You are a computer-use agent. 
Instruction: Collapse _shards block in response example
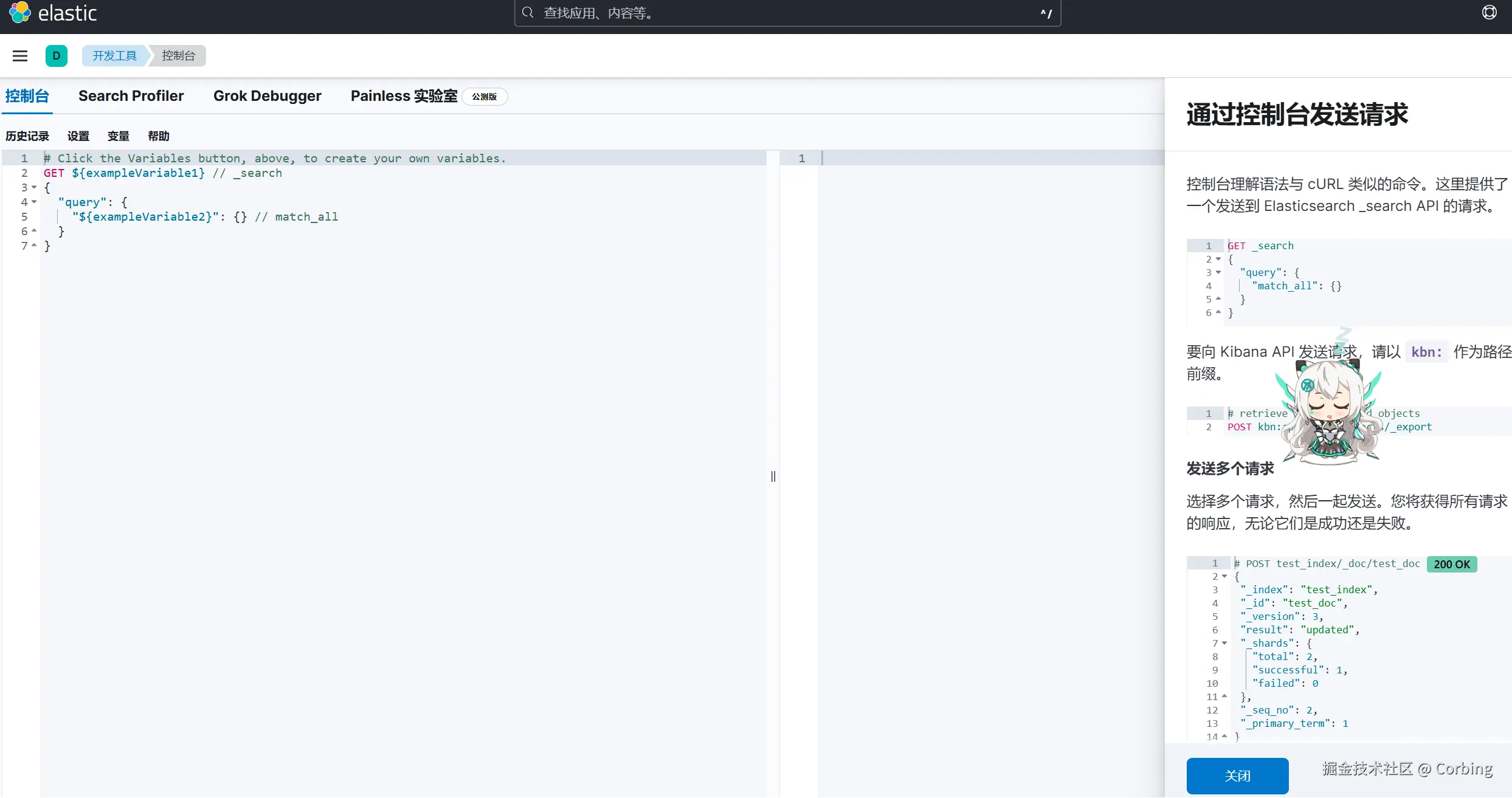click(1224, 643)
